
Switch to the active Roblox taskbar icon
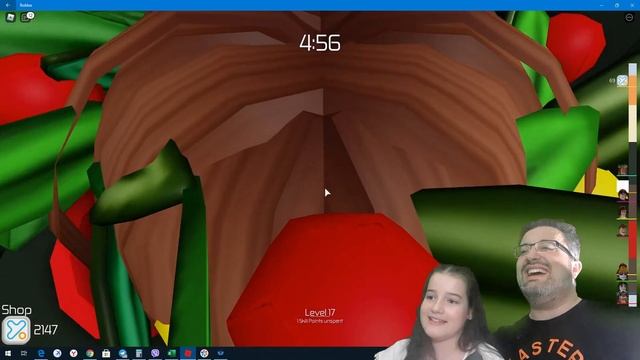[188, 353]
